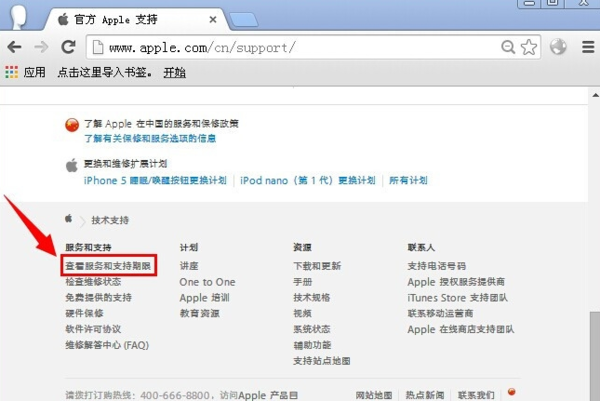Reload the page with the refresh icon
The width and height of the screenshot is (600, 401).
[x=68, y=47]
